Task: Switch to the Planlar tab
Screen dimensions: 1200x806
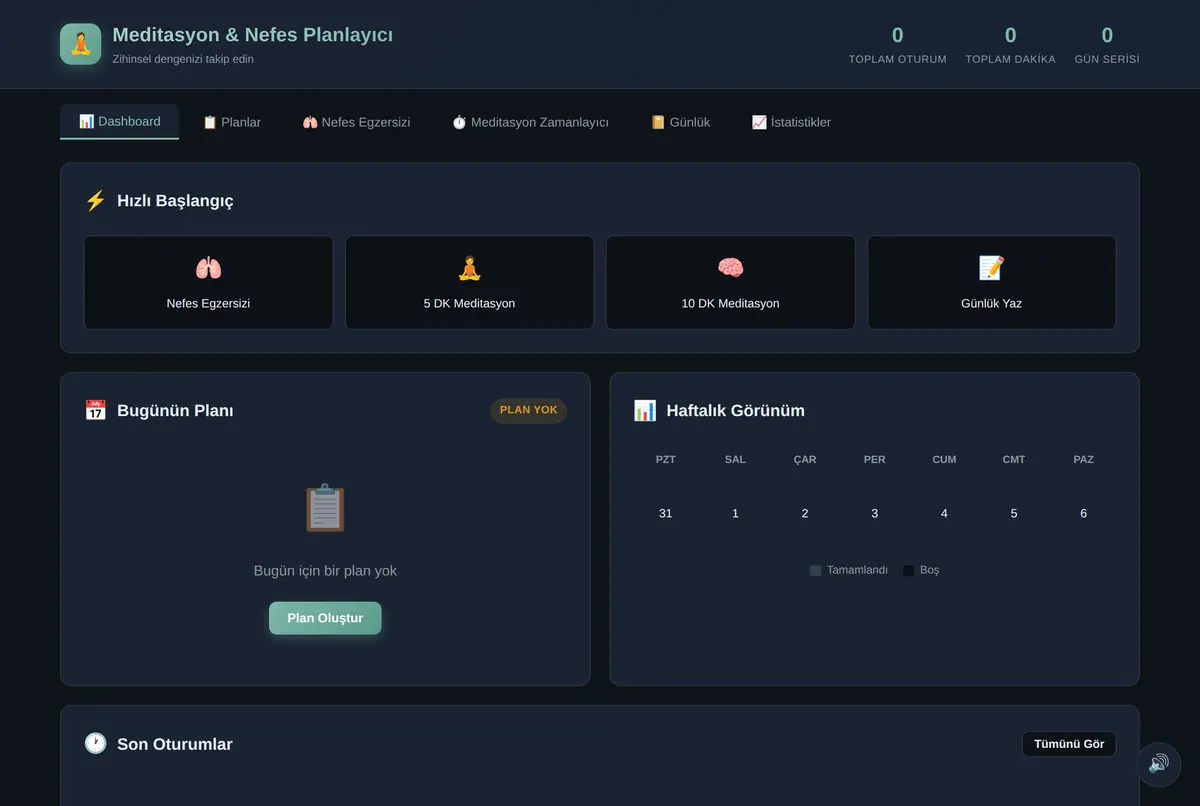Action: 231,122
